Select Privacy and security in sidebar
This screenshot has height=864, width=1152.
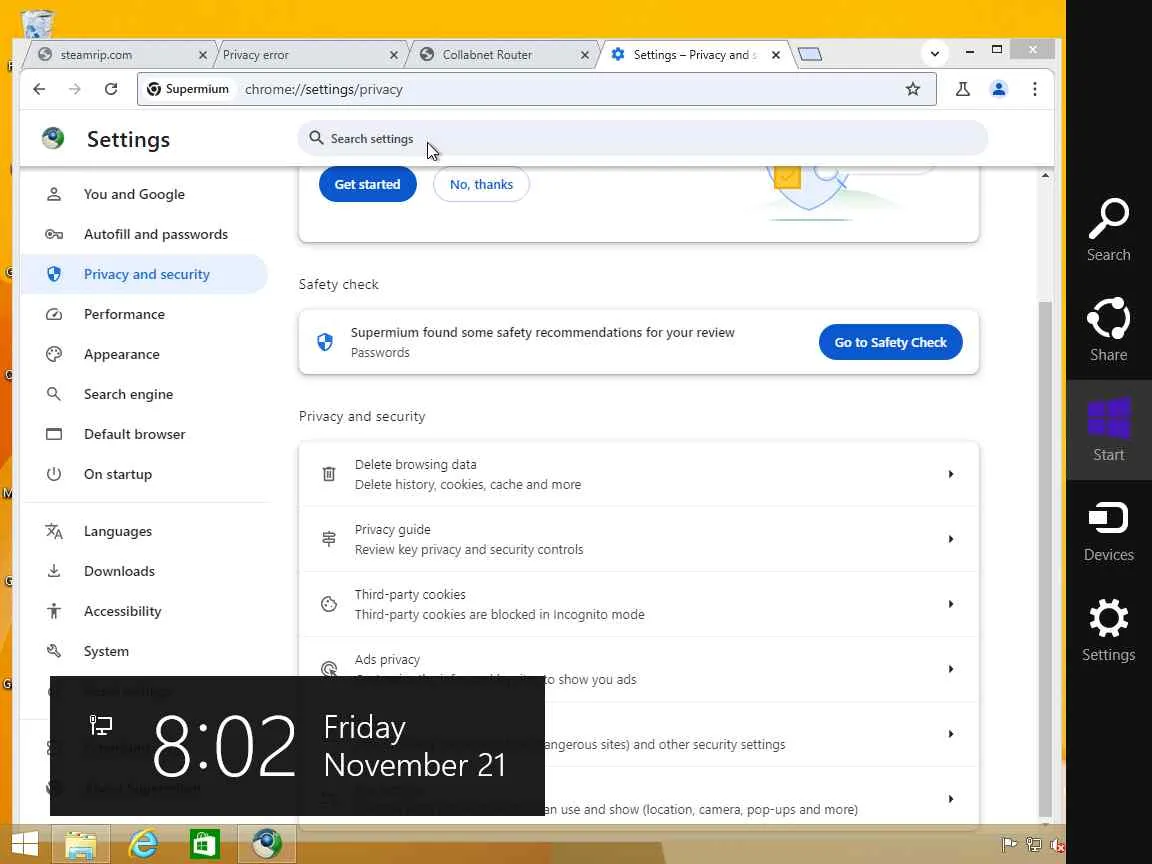143,274
